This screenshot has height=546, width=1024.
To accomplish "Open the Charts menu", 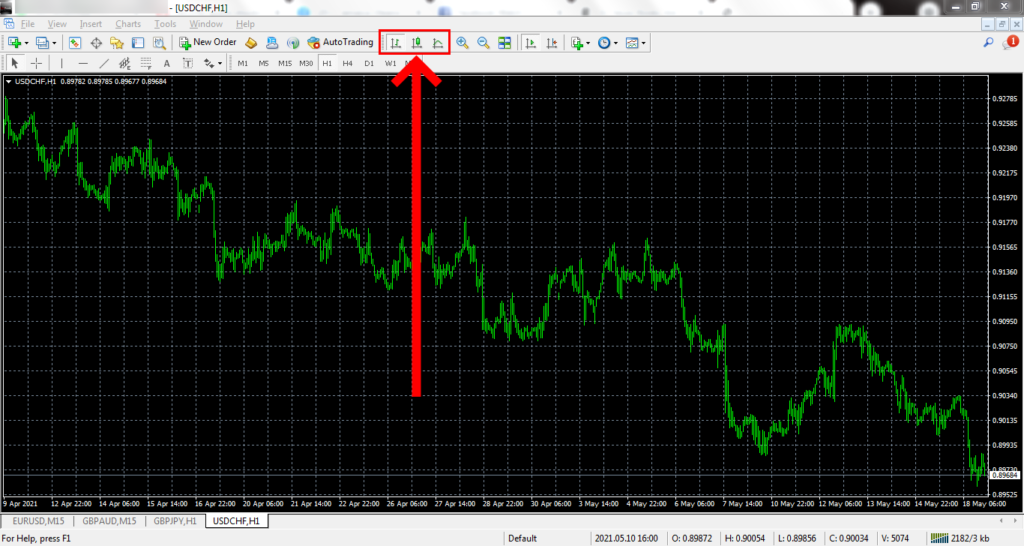I will click(128, 23).
